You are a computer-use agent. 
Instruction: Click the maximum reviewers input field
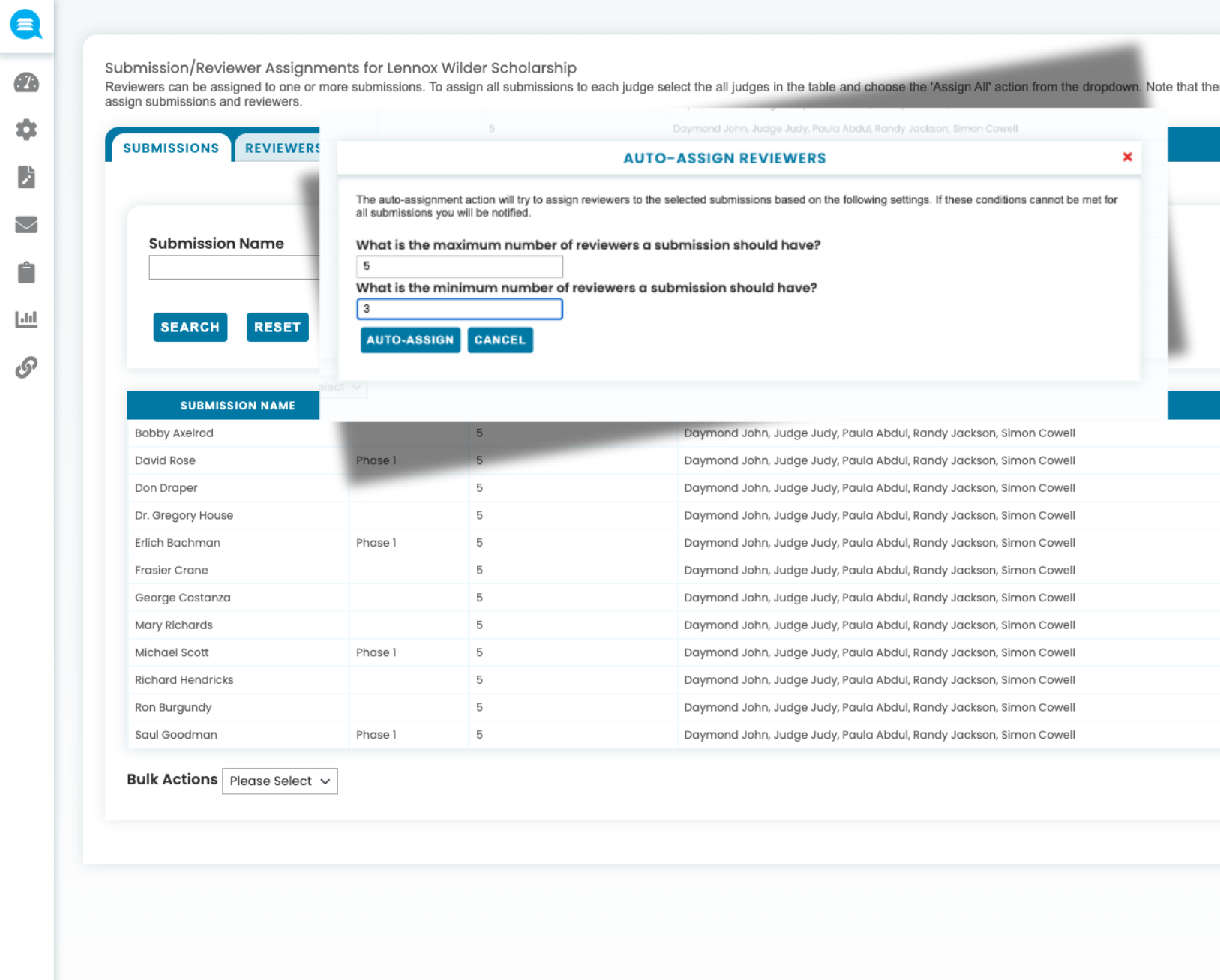click(459, 266)
